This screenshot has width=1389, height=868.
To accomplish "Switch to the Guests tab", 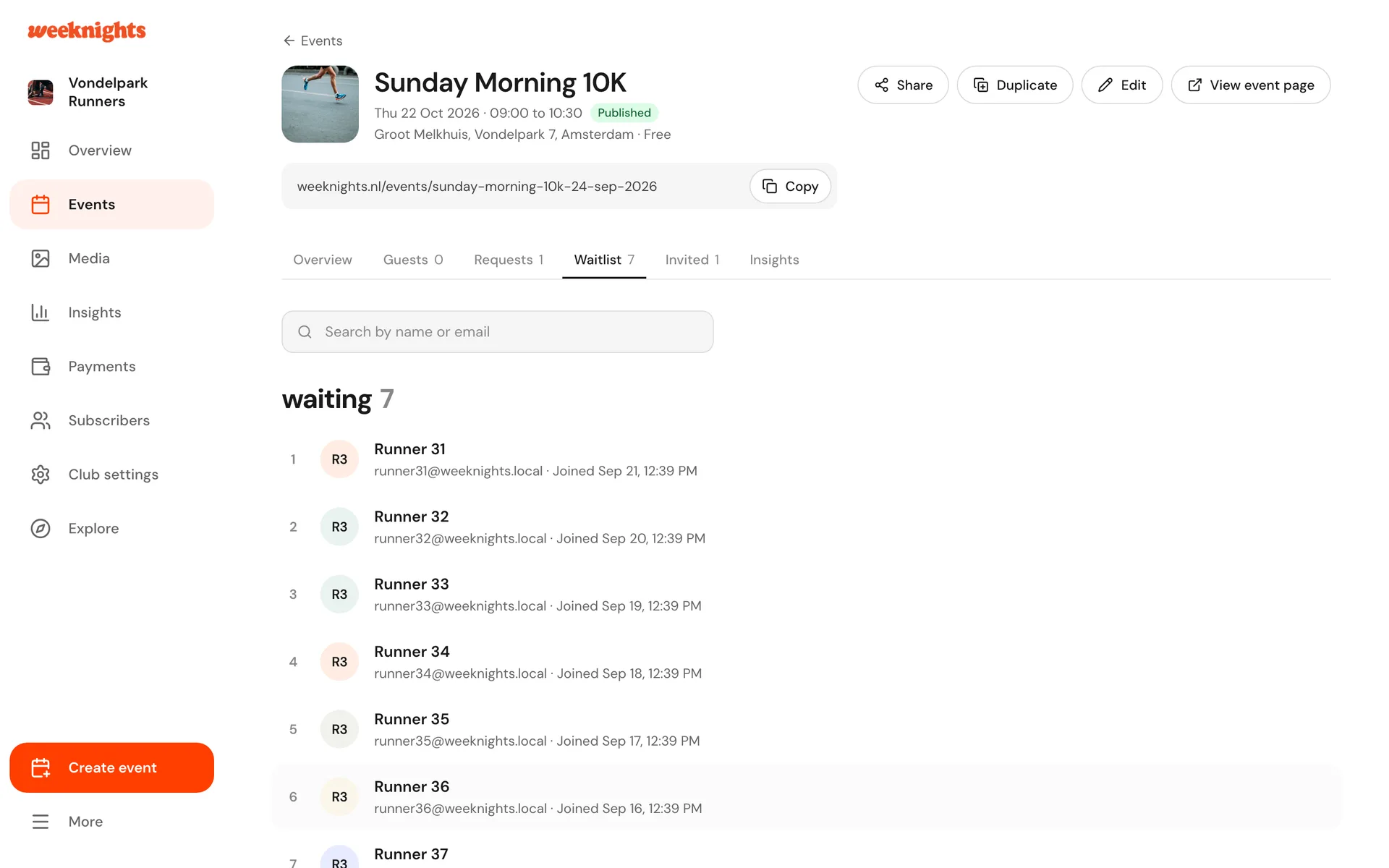I will (413, 260).
